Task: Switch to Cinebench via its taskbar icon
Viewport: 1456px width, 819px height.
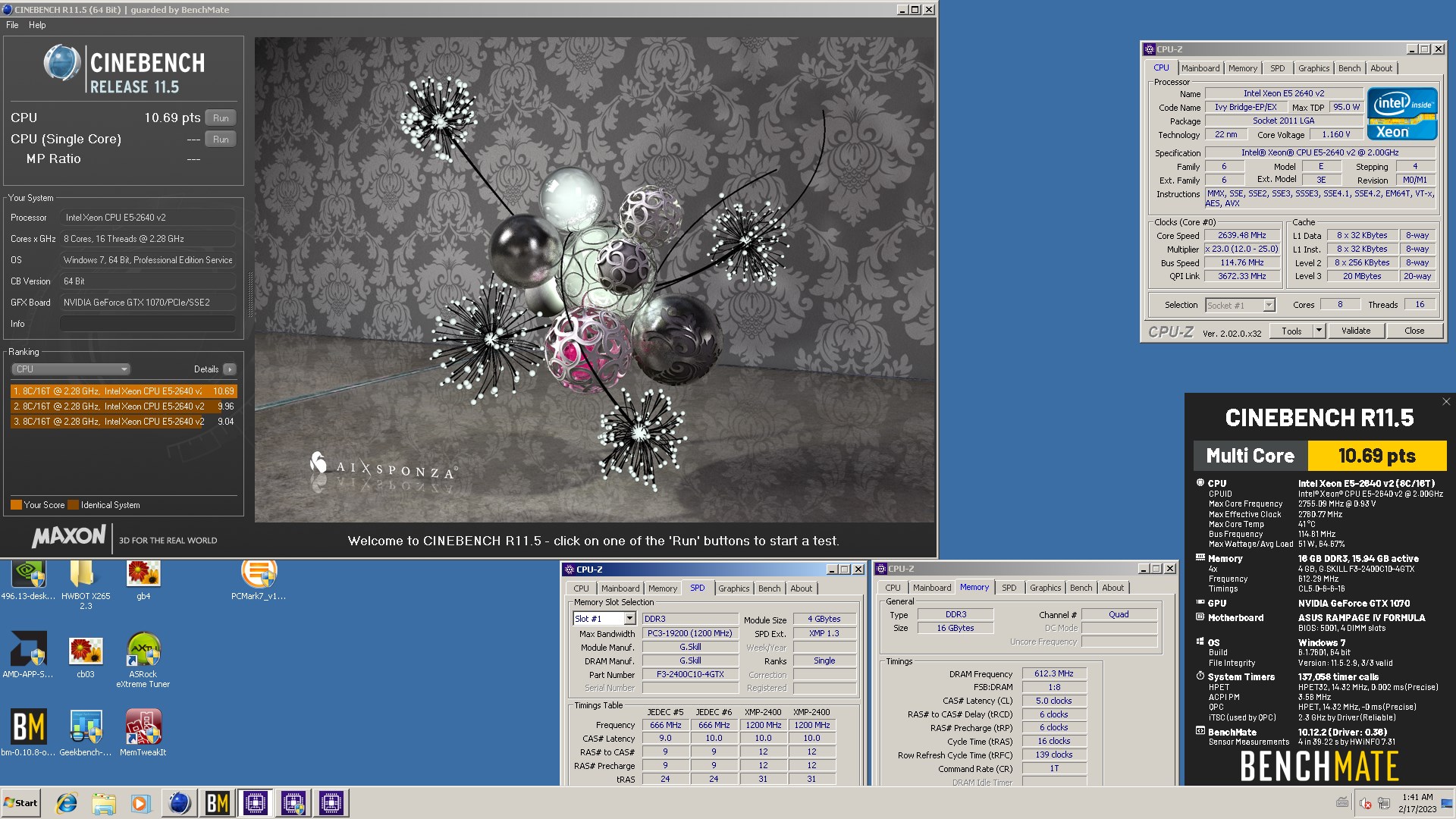Action: coord(180,803)
